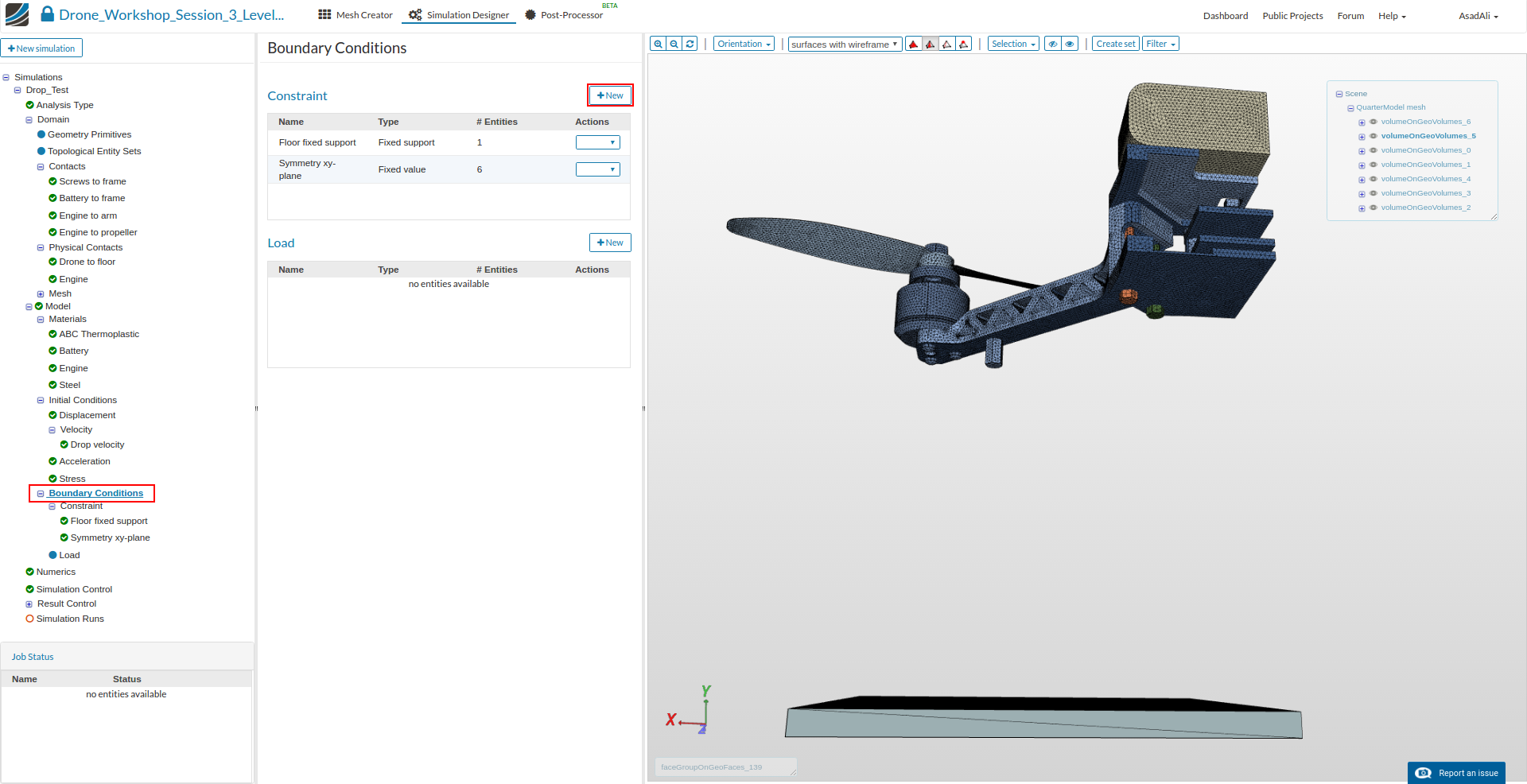
Task: Expand the Result Control node
Action: pyautogui.click(x=29, y=604)
